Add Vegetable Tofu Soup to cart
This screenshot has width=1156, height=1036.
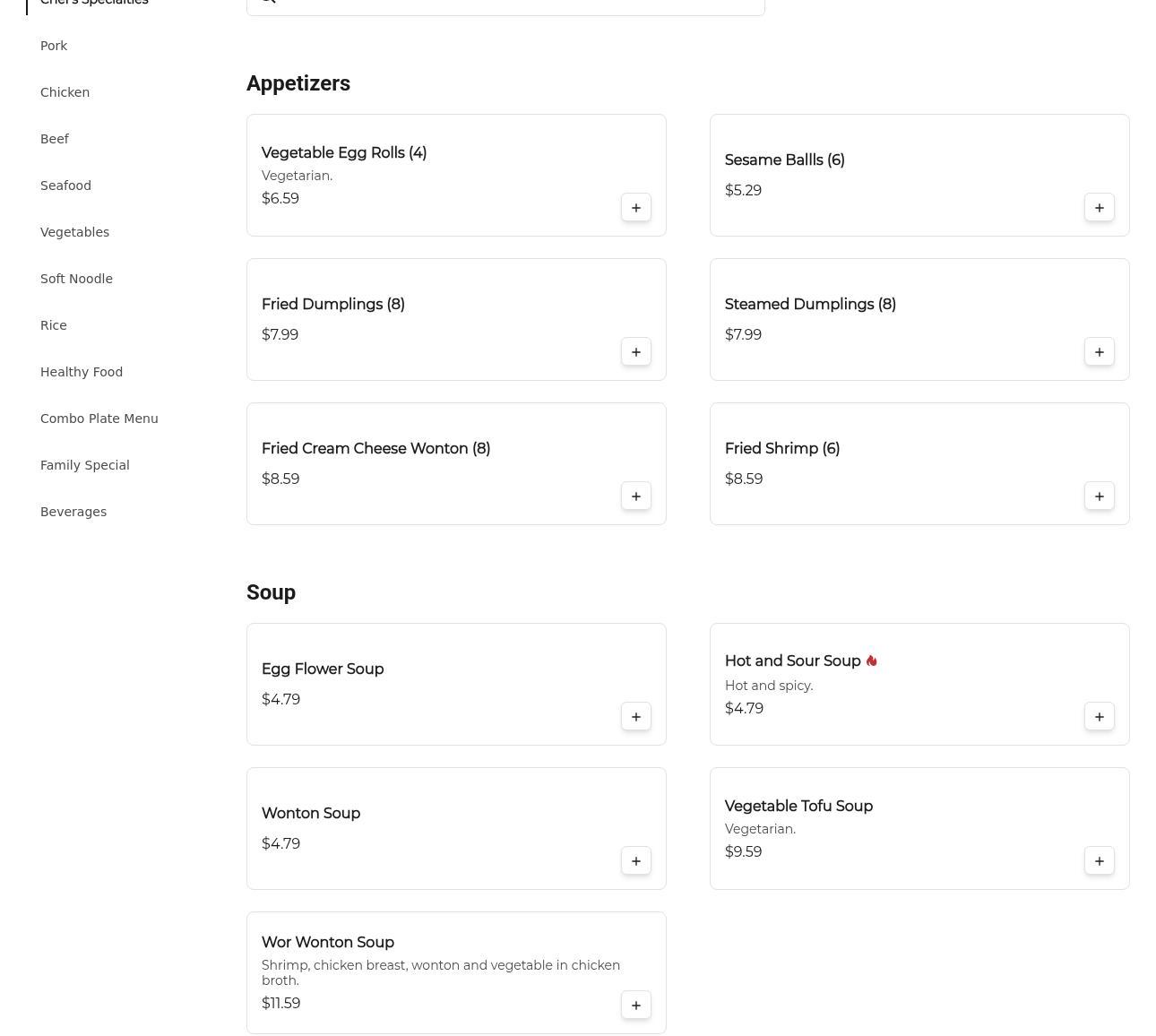1099,861
